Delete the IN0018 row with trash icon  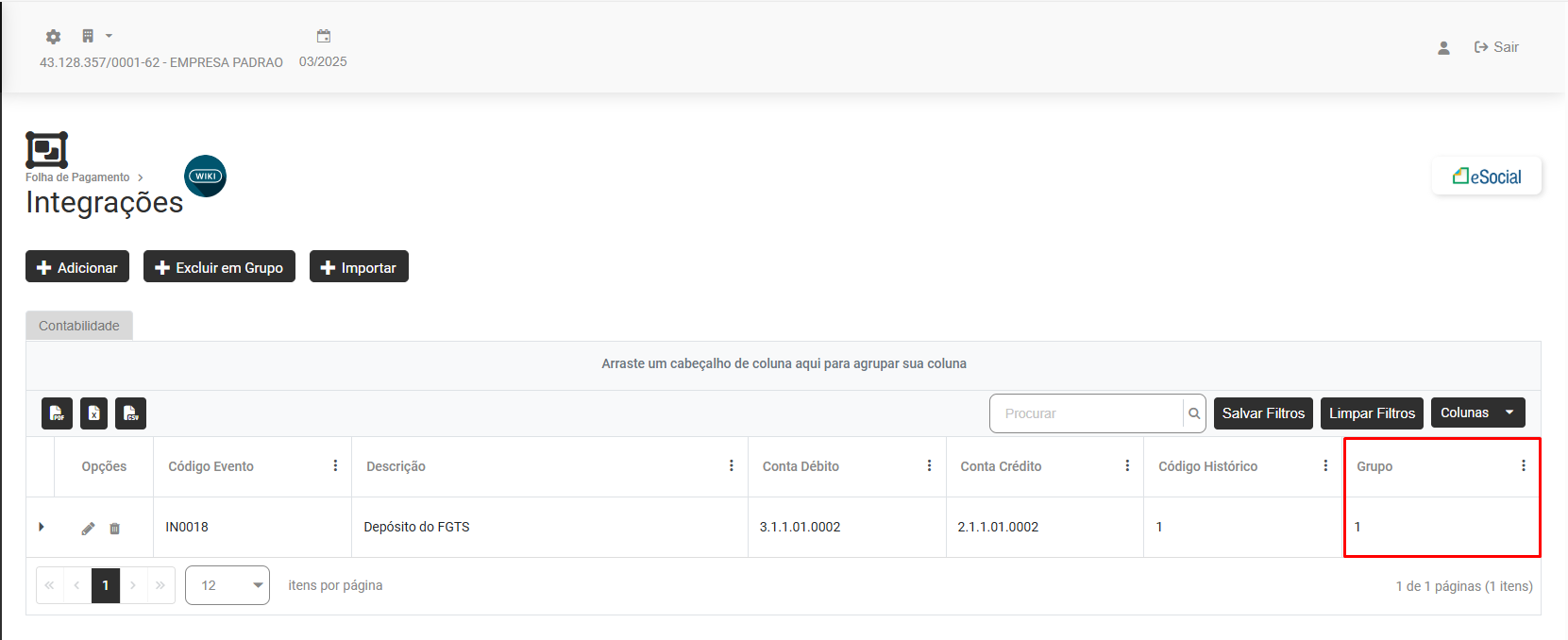click(114, 529)
